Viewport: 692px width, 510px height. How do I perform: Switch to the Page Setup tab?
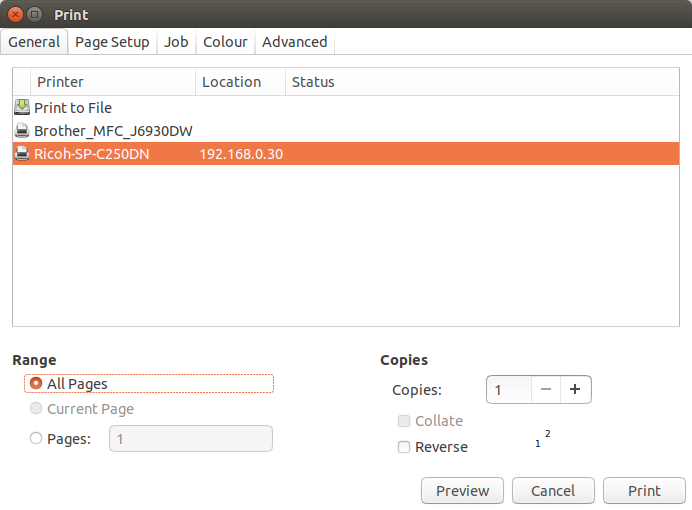112,42
